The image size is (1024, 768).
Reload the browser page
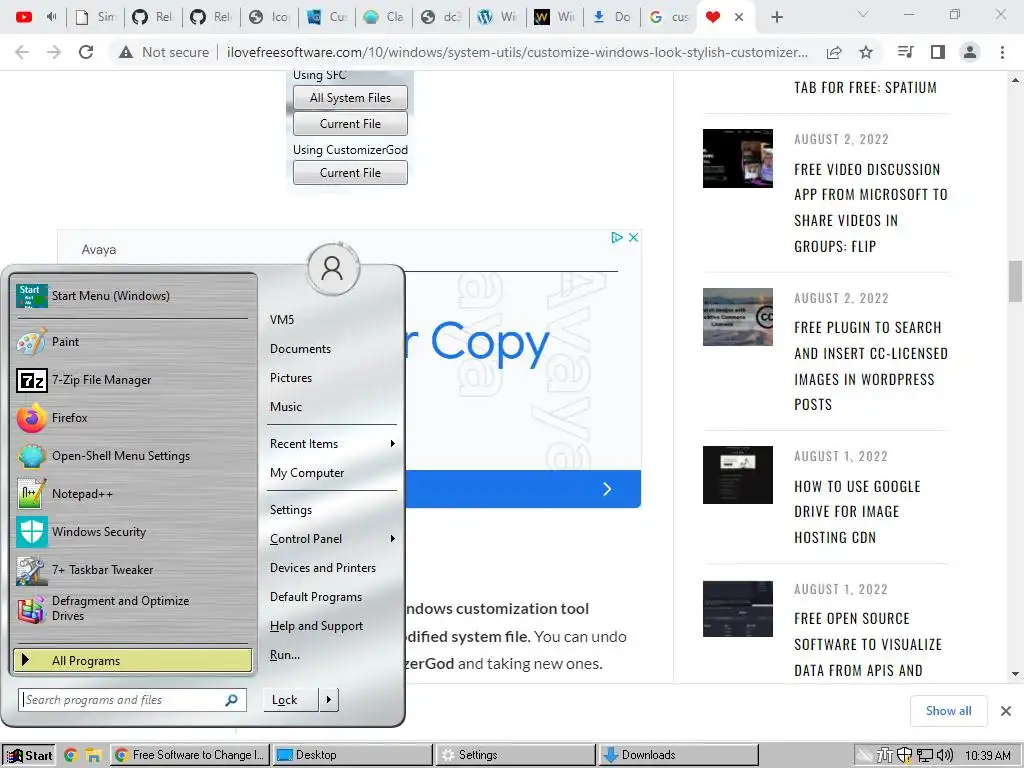coord(86,52)
